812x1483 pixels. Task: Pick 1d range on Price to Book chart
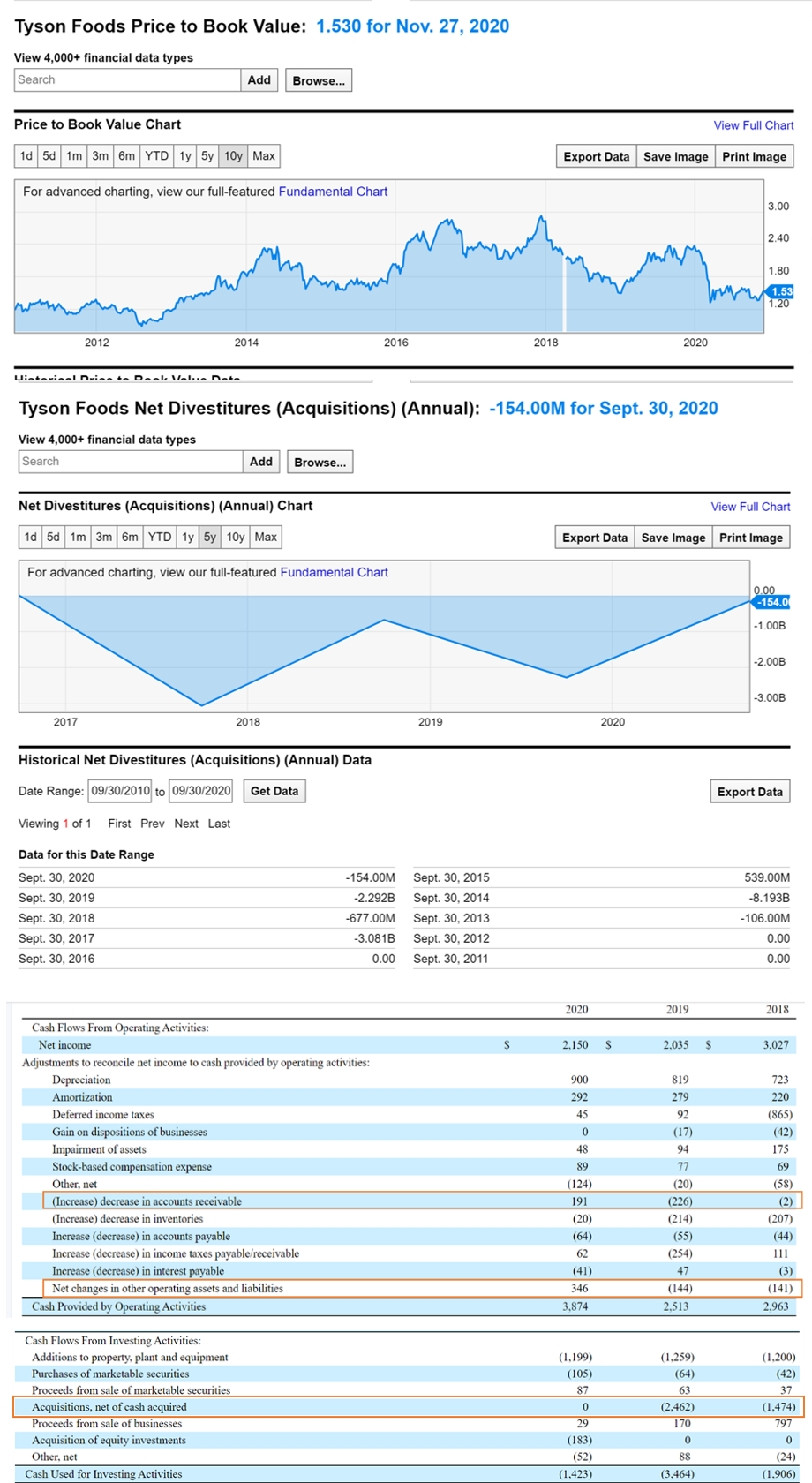pos(26,156)
